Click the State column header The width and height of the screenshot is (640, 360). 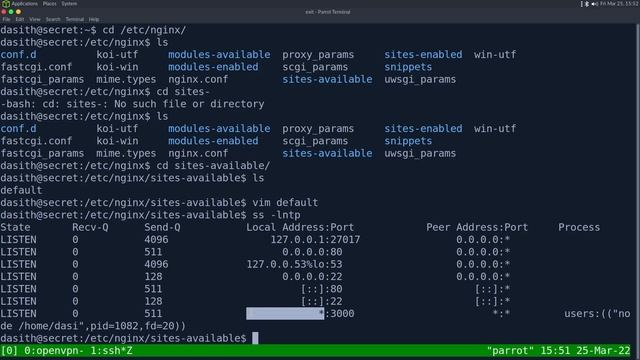point(16,227)
